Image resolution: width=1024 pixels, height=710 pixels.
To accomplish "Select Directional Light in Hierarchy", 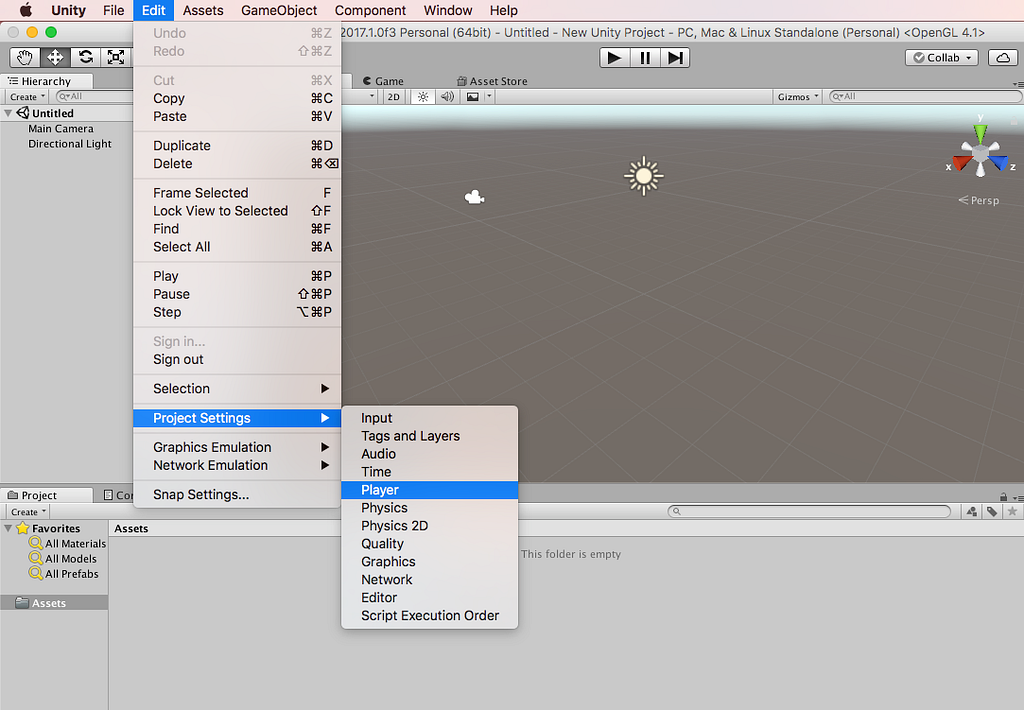I will (x=70, y=144).
